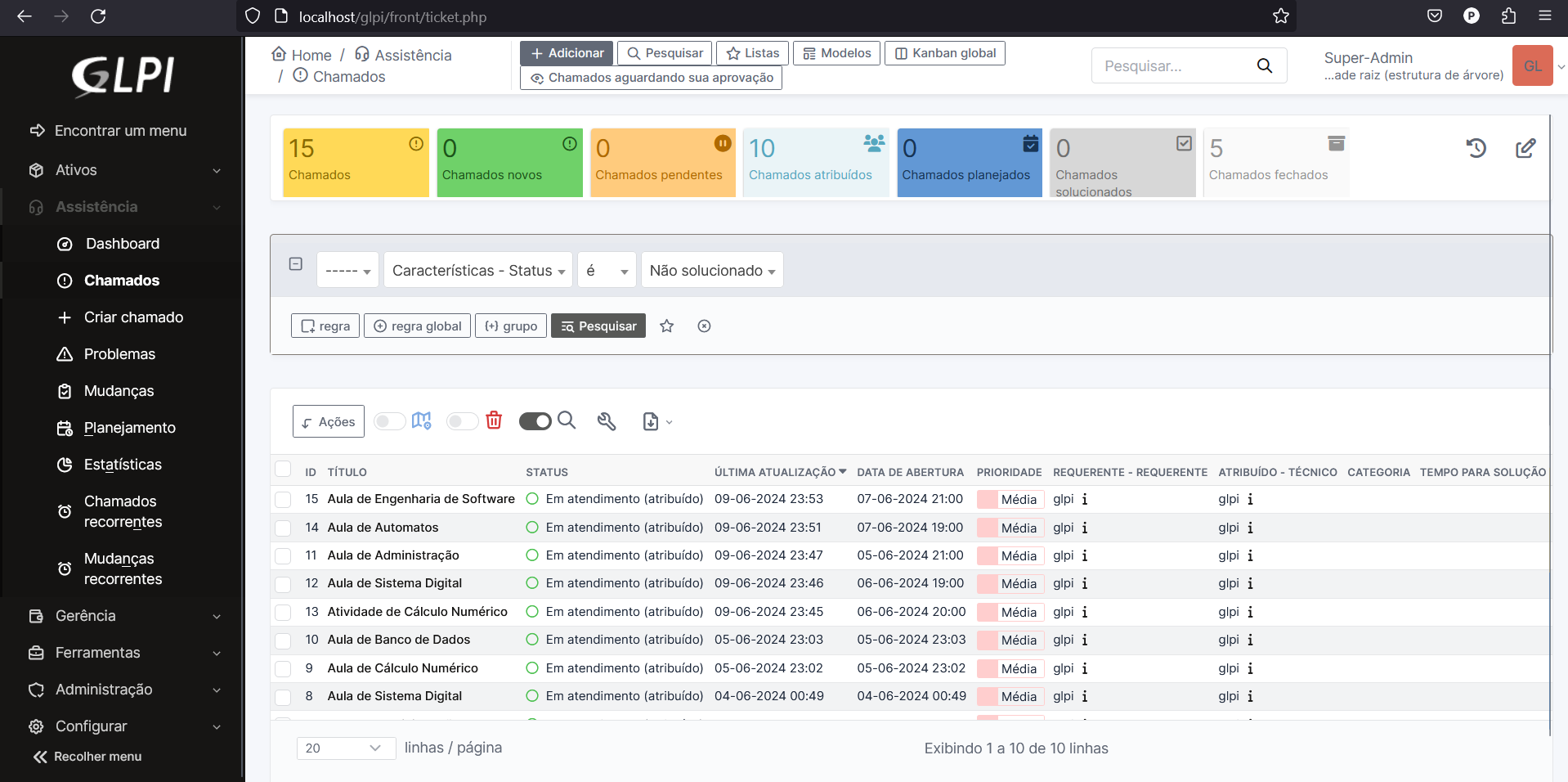The image size is (1568, 782).
Task: Open Estatísticas in the sidebar
Action: click(x=123, y=465)
